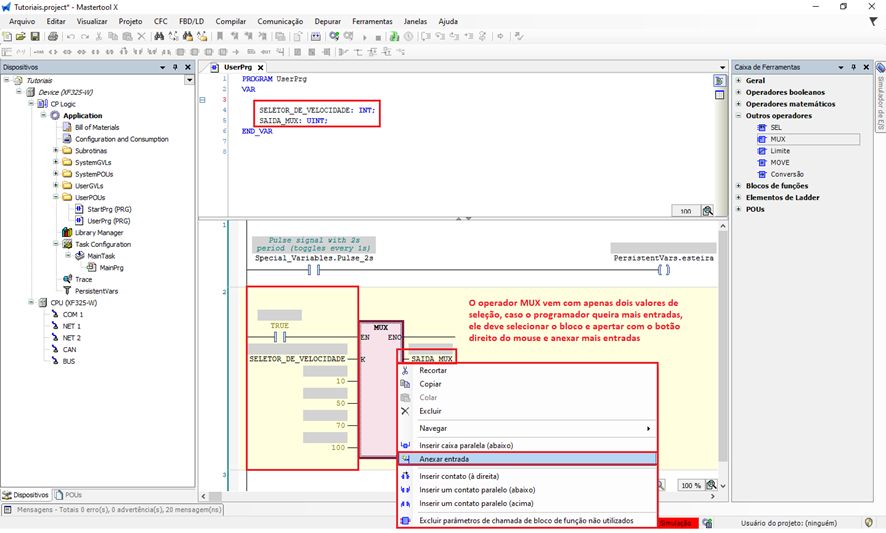Screen dimensions: 886x533
Task: Click the Save icon in the toolbar
Action: [36, 37]
